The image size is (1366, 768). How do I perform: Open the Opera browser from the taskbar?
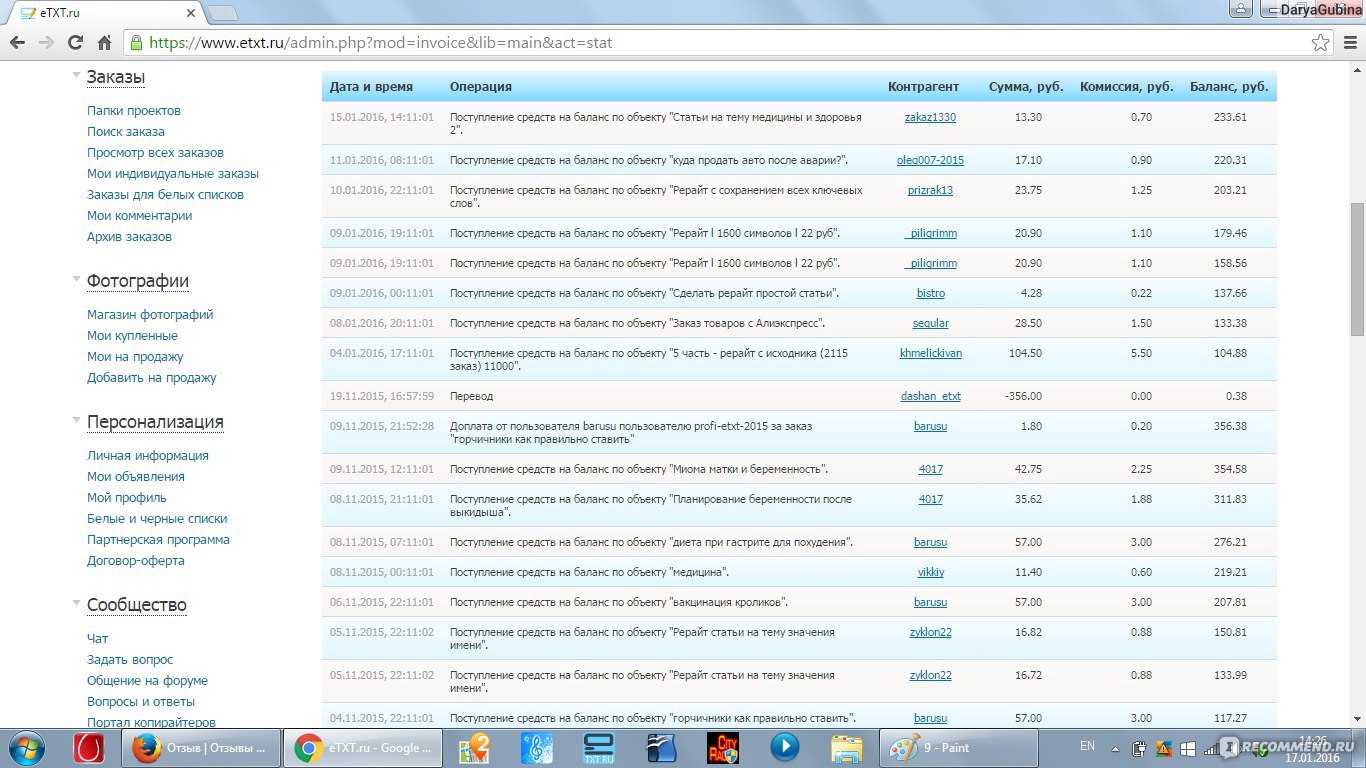click(x=88, y=747)
